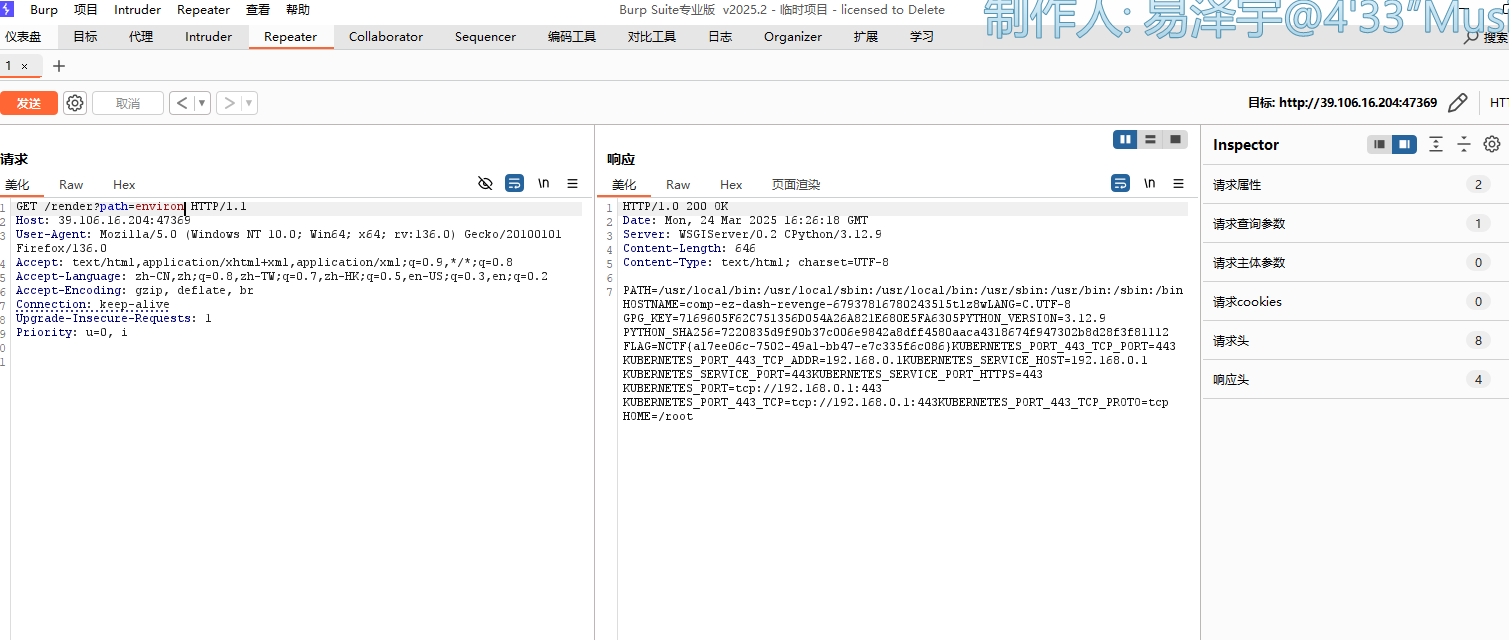The width and height of the screenshot is (1509, 640).
Task: Toggle hide non-printable eye icon in request panel
Action: pos(485,183)
